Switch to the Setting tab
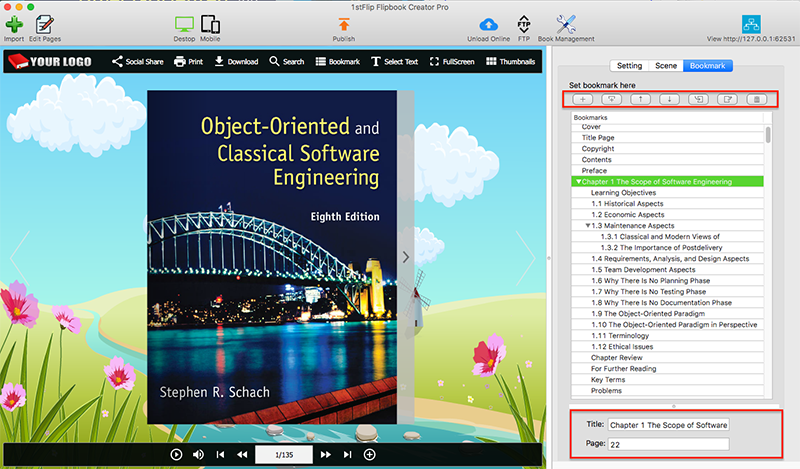This screenshot has height=469, width=800. point(629,66)
